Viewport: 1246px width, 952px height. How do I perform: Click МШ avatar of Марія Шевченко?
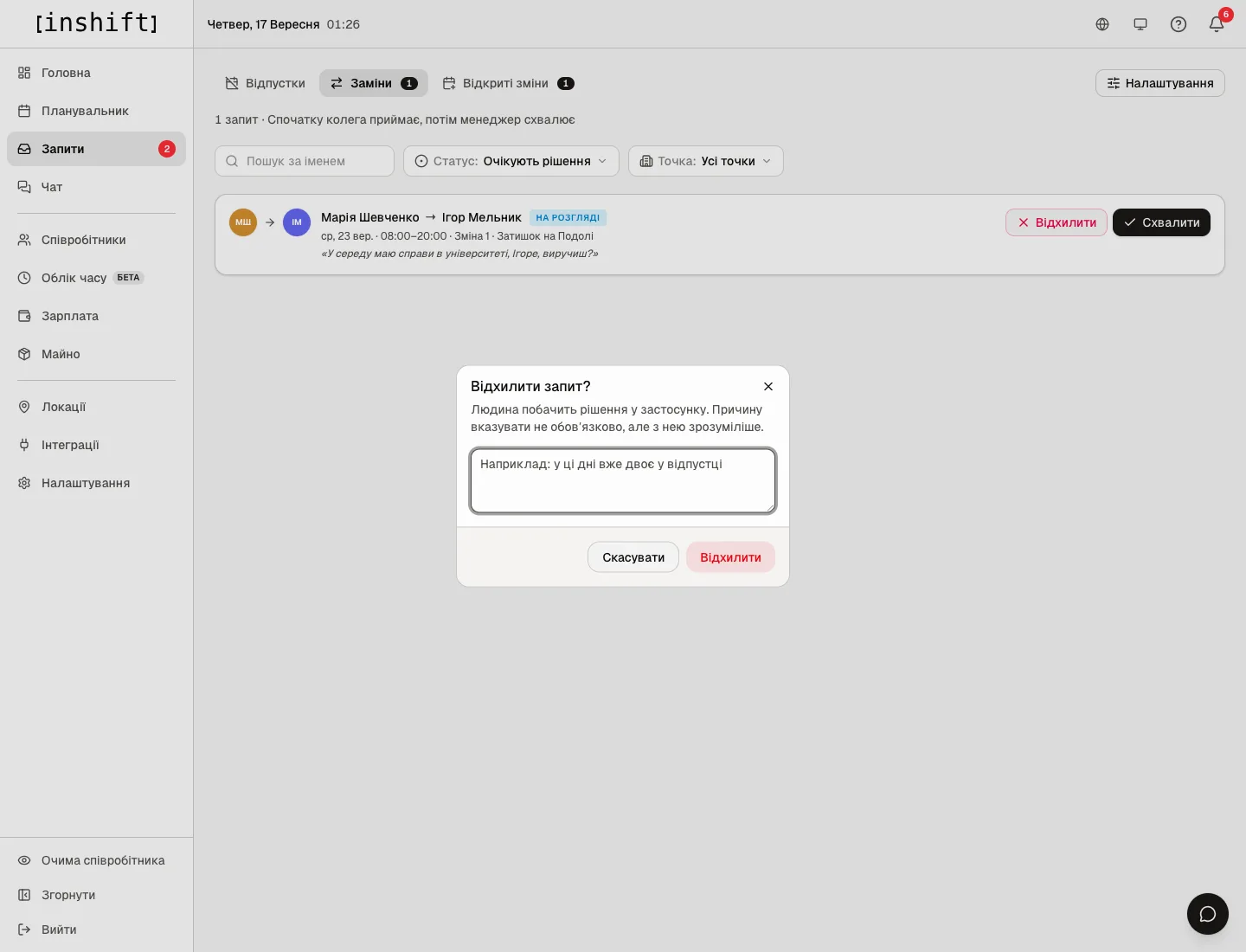[x=243, y=222]
